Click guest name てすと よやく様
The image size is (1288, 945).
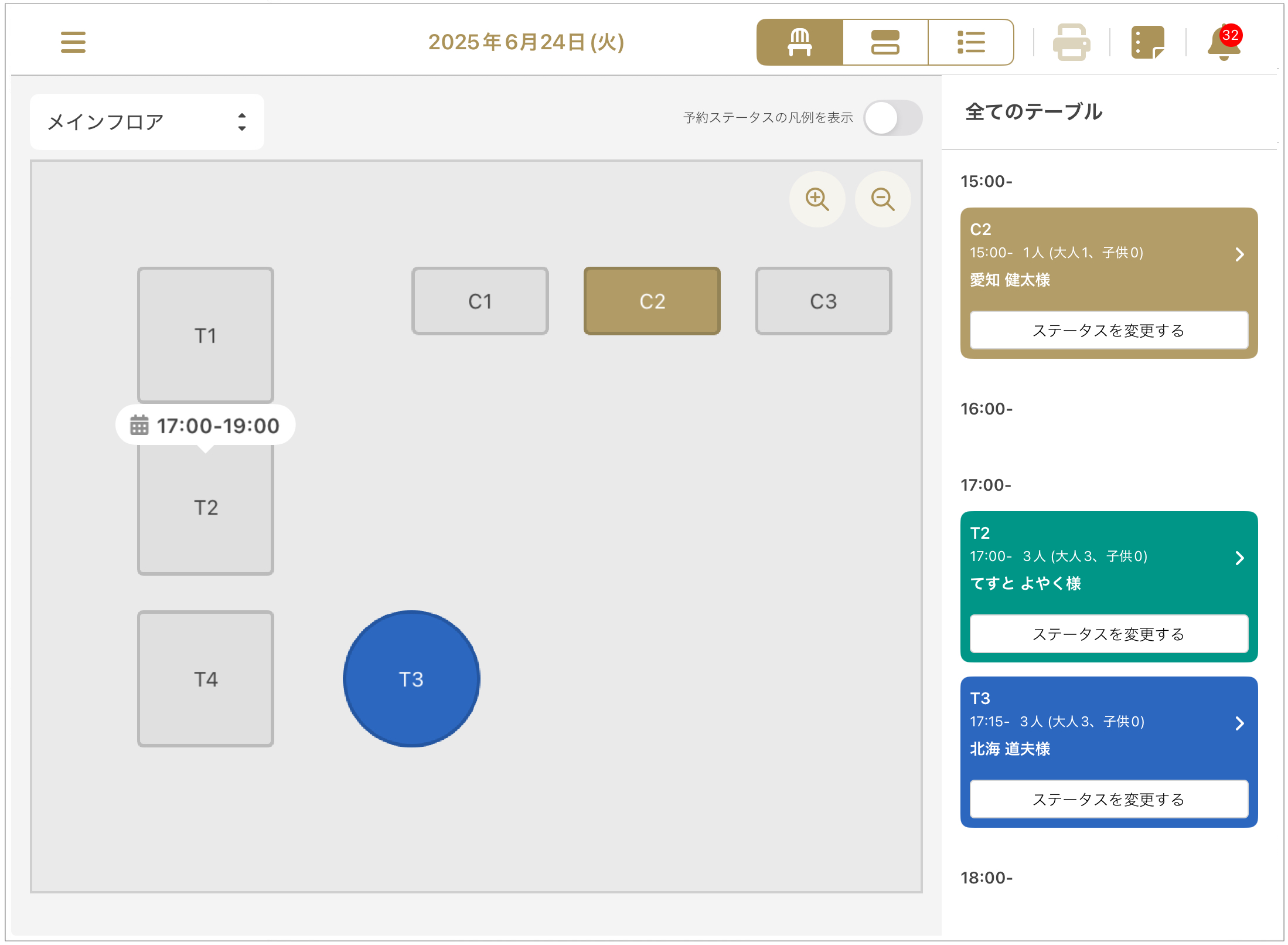pyautogui.click(x=1025, y=584)
